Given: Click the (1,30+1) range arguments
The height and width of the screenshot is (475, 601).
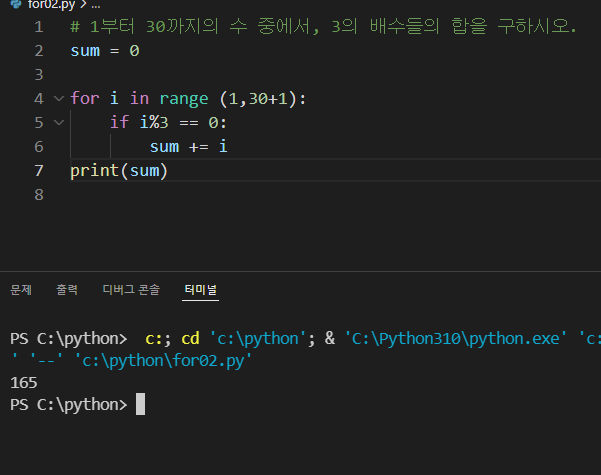Looking at the screenshot, I should (258, 99).
